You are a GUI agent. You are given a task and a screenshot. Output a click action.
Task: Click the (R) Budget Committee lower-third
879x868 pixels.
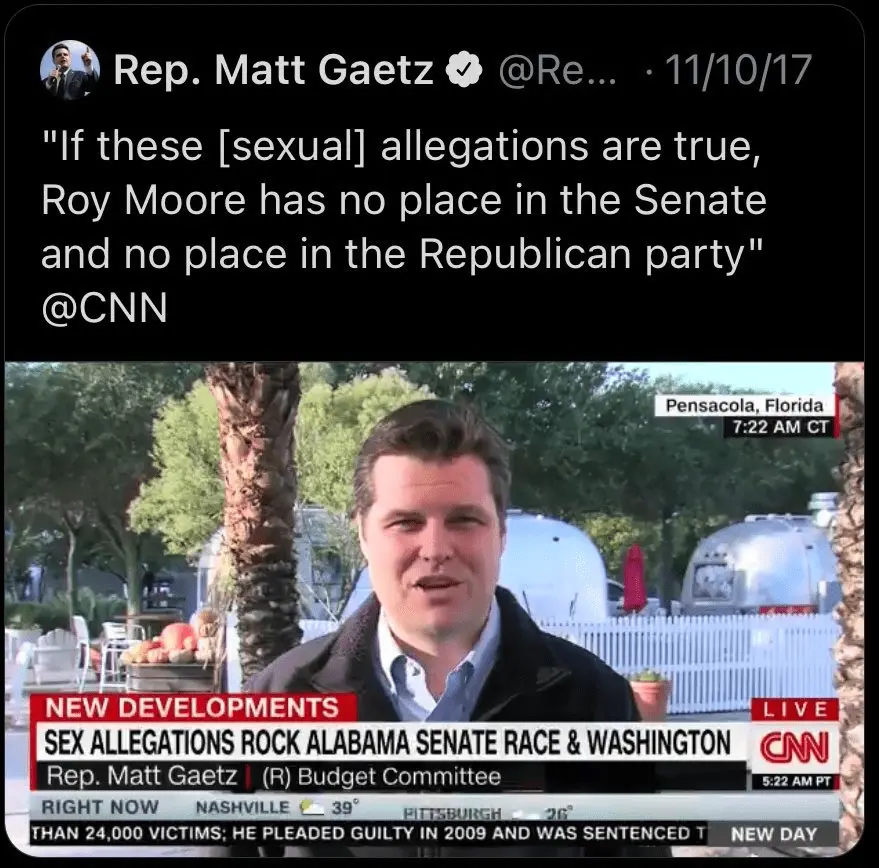coord(382,777)
